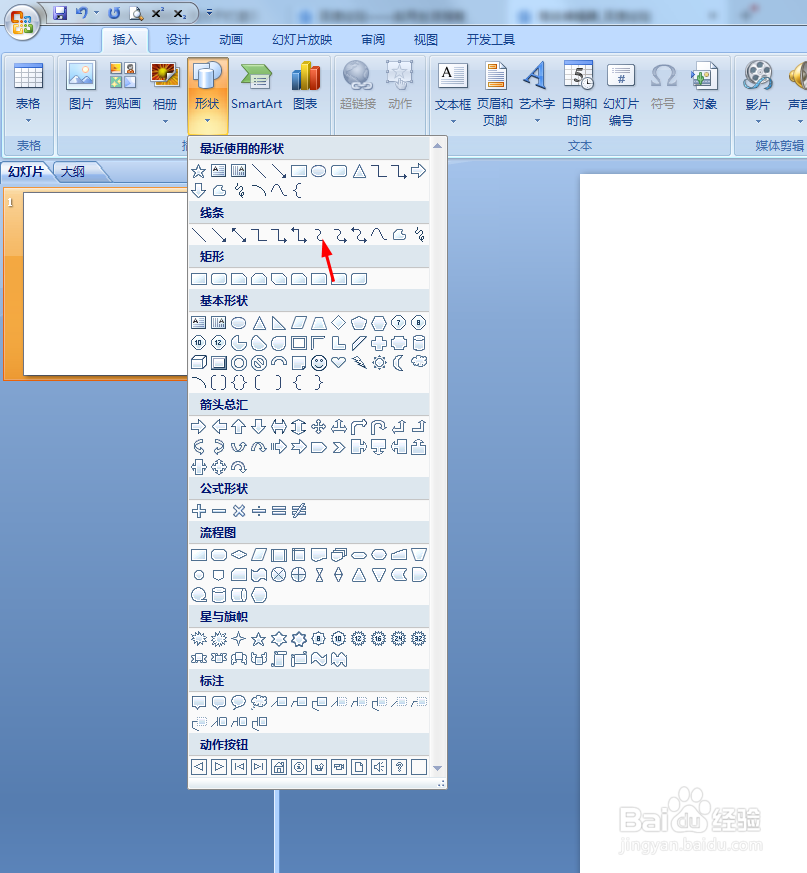Expand quick access toolbar customize arrow
Viewport: 807px width, 873px height.
[x=209, y=12]
